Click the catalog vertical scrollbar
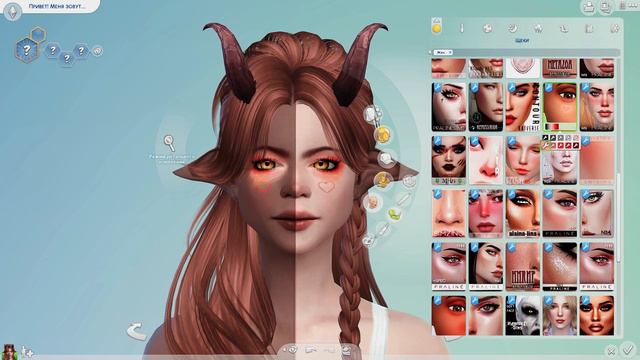640x360 pixels. [x=618, y=218]
